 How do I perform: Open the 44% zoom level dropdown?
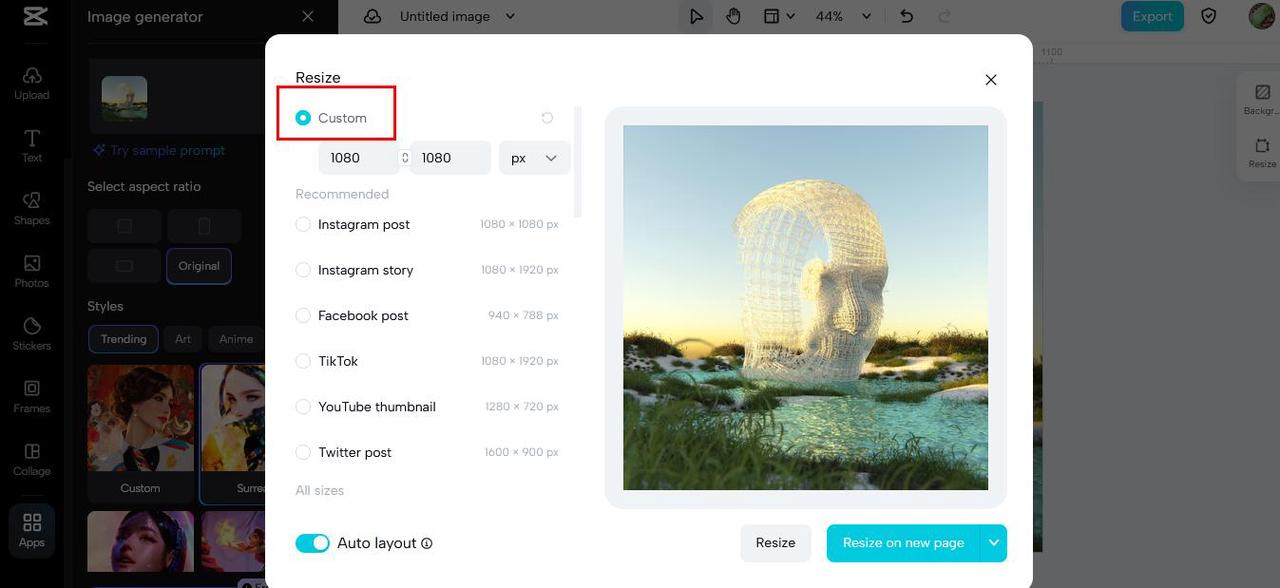[843, 16]
